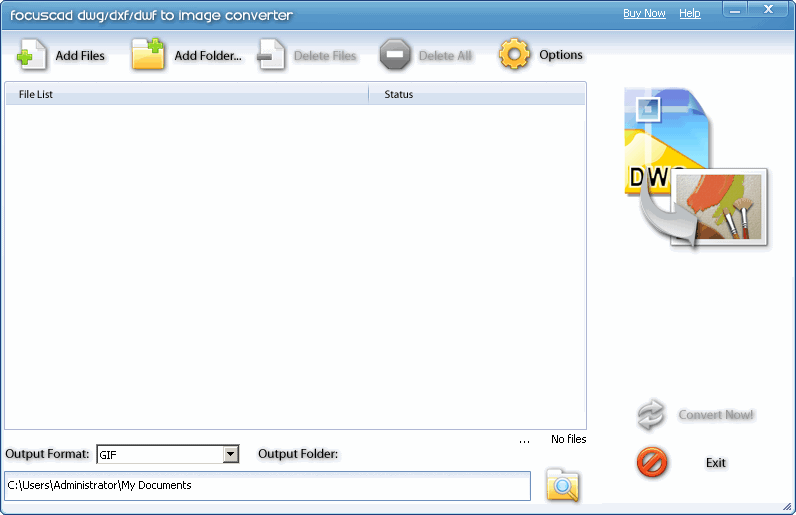Click the Convert Now arrows icon
The image size is (796, 515).
click(x=651, y=414)
